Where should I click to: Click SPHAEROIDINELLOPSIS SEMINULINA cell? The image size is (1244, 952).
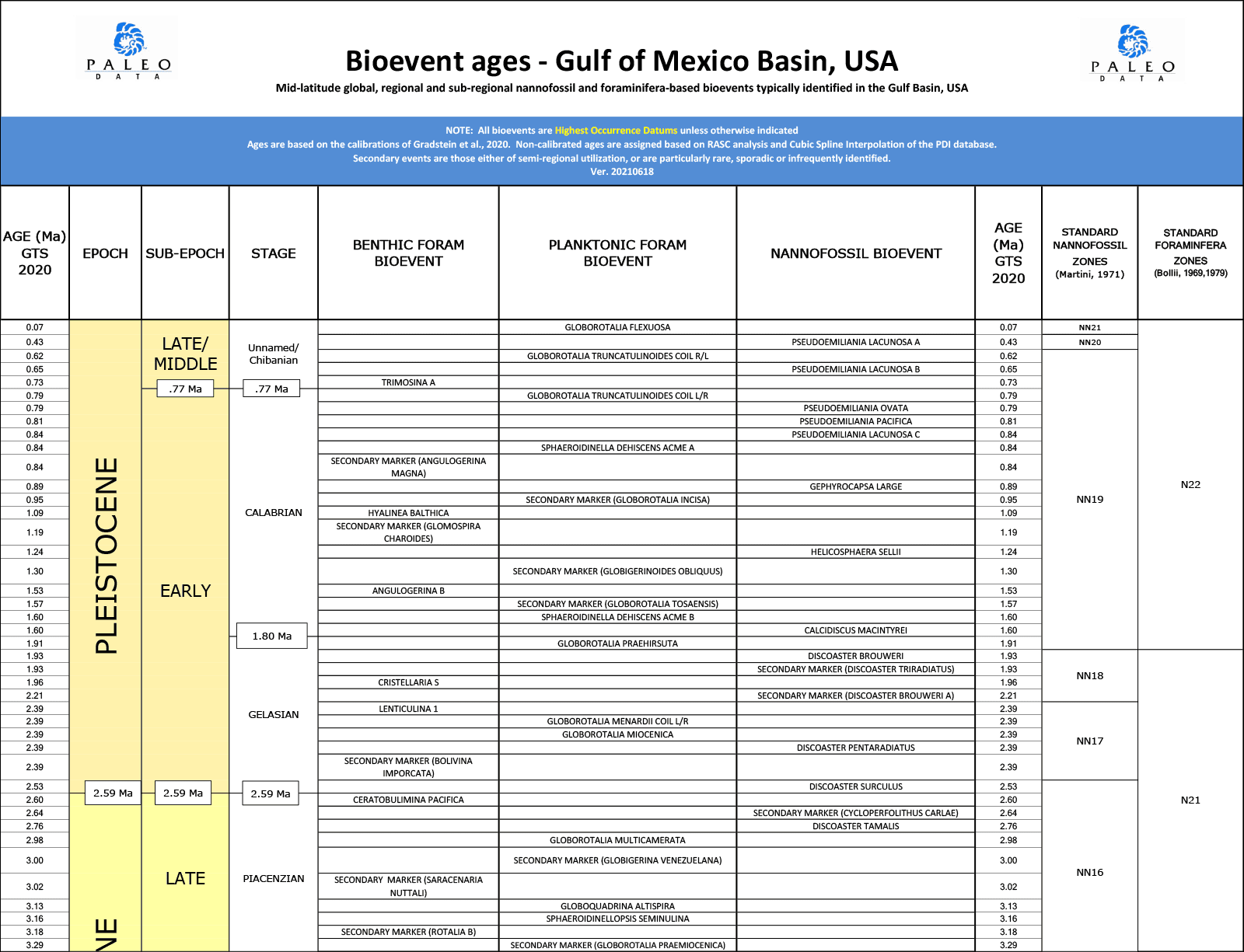tap(617, 919)
